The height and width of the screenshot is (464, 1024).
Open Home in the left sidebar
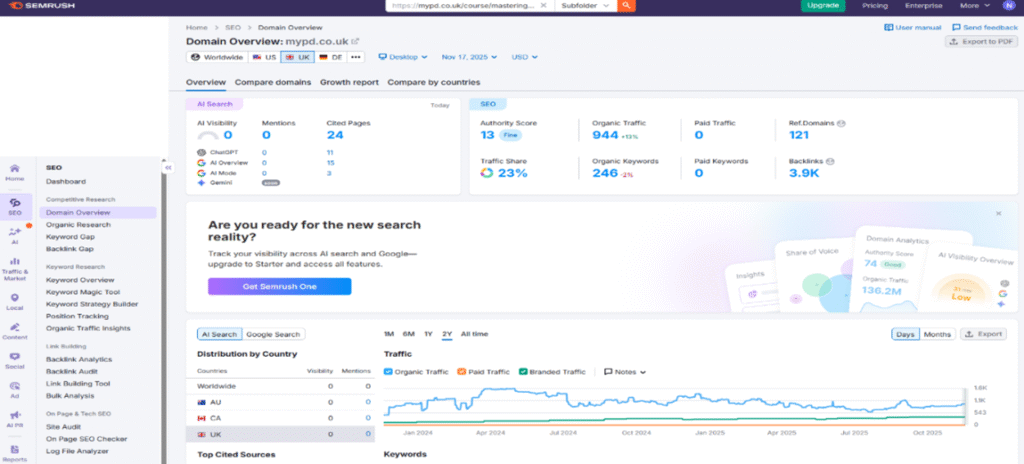pos(14,173)
